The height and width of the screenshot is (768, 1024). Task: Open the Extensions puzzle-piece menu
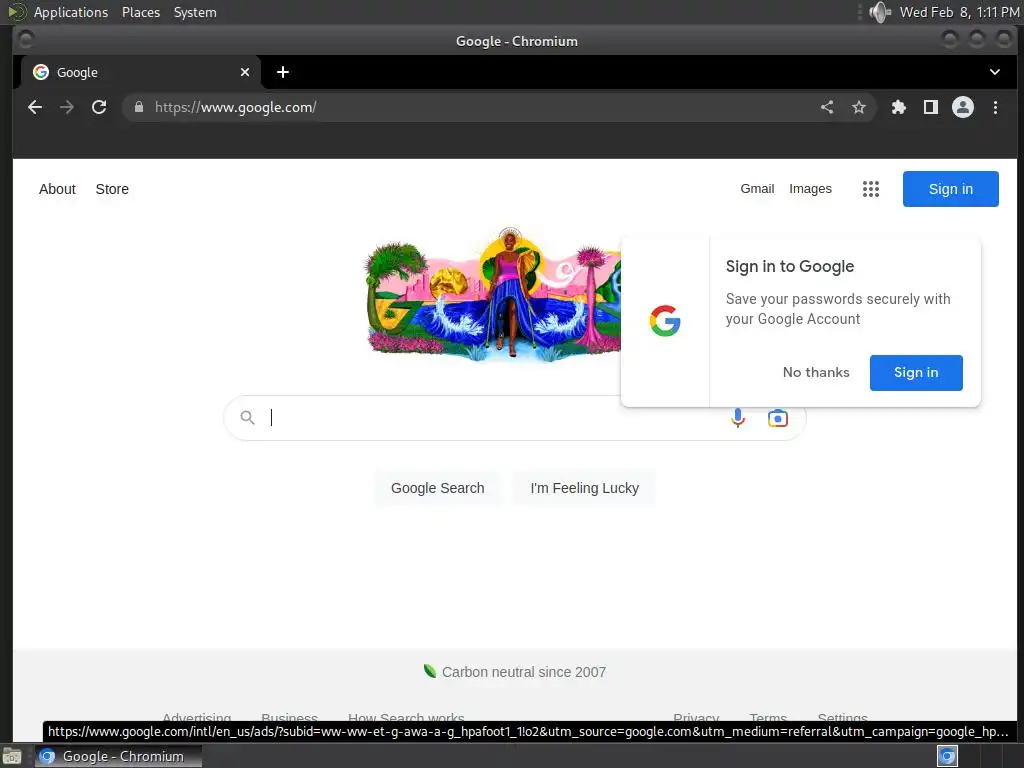(x=899, y=107)
